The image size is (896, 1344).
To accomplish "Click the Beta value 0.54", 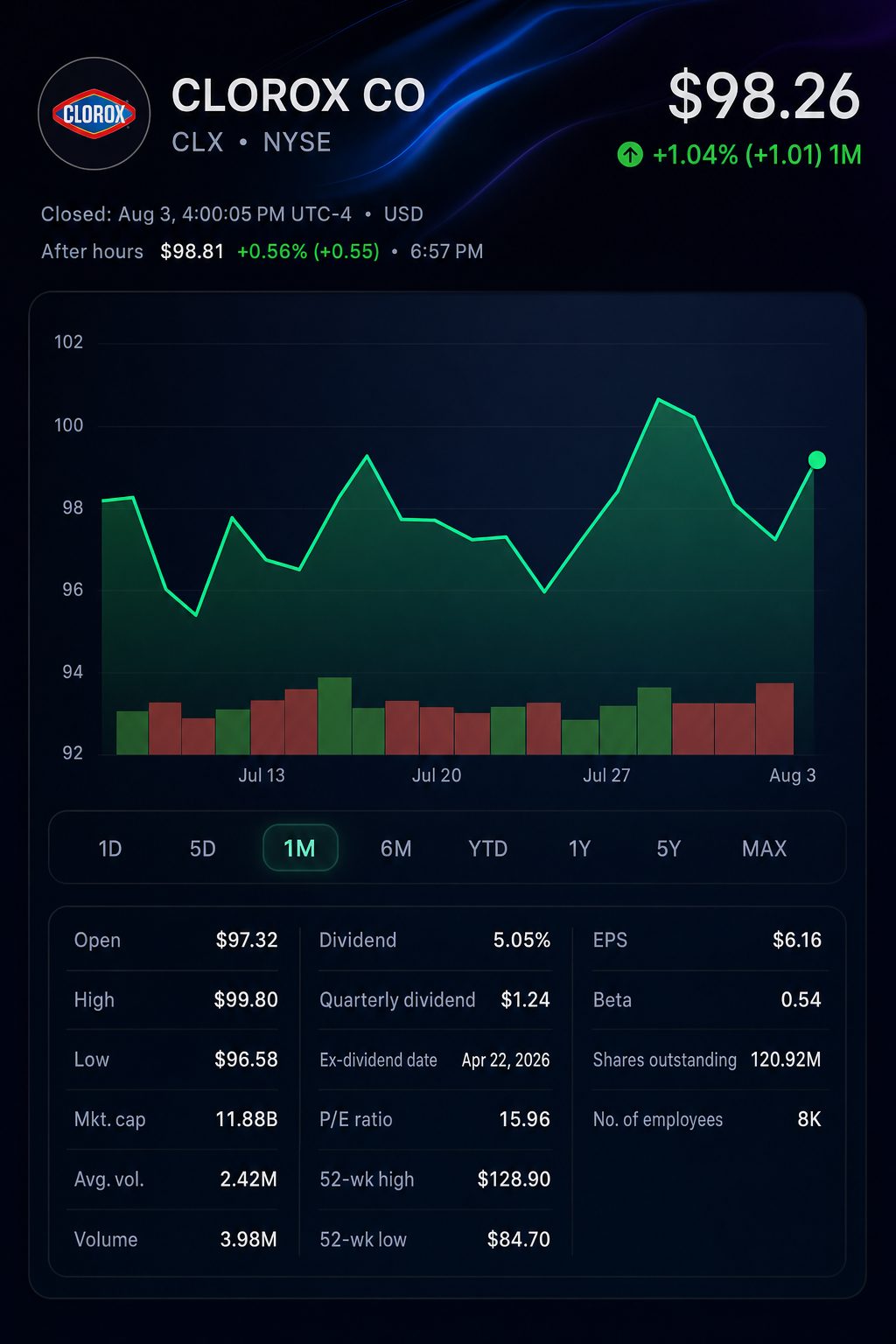I will point(801,999).
